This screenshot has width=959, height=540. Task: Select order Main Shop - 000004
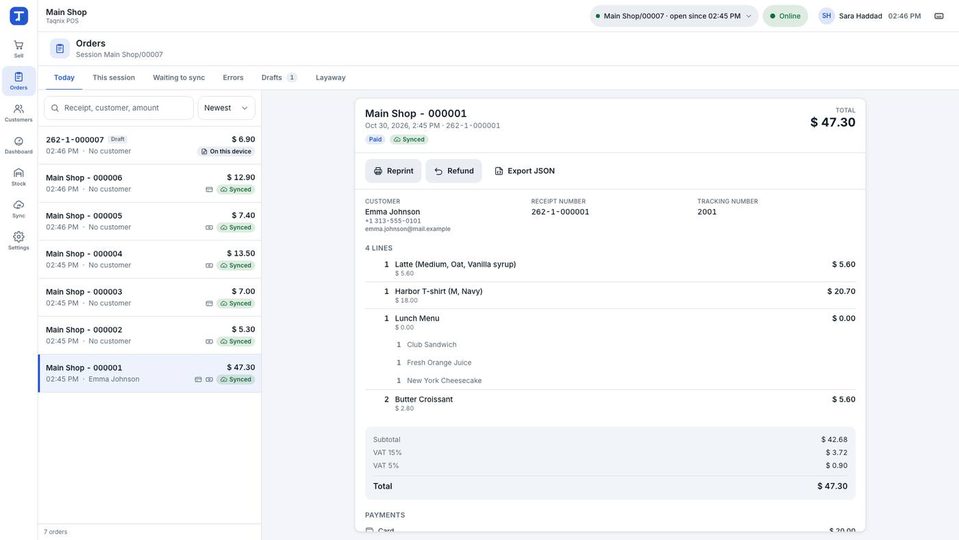[149, 259]
